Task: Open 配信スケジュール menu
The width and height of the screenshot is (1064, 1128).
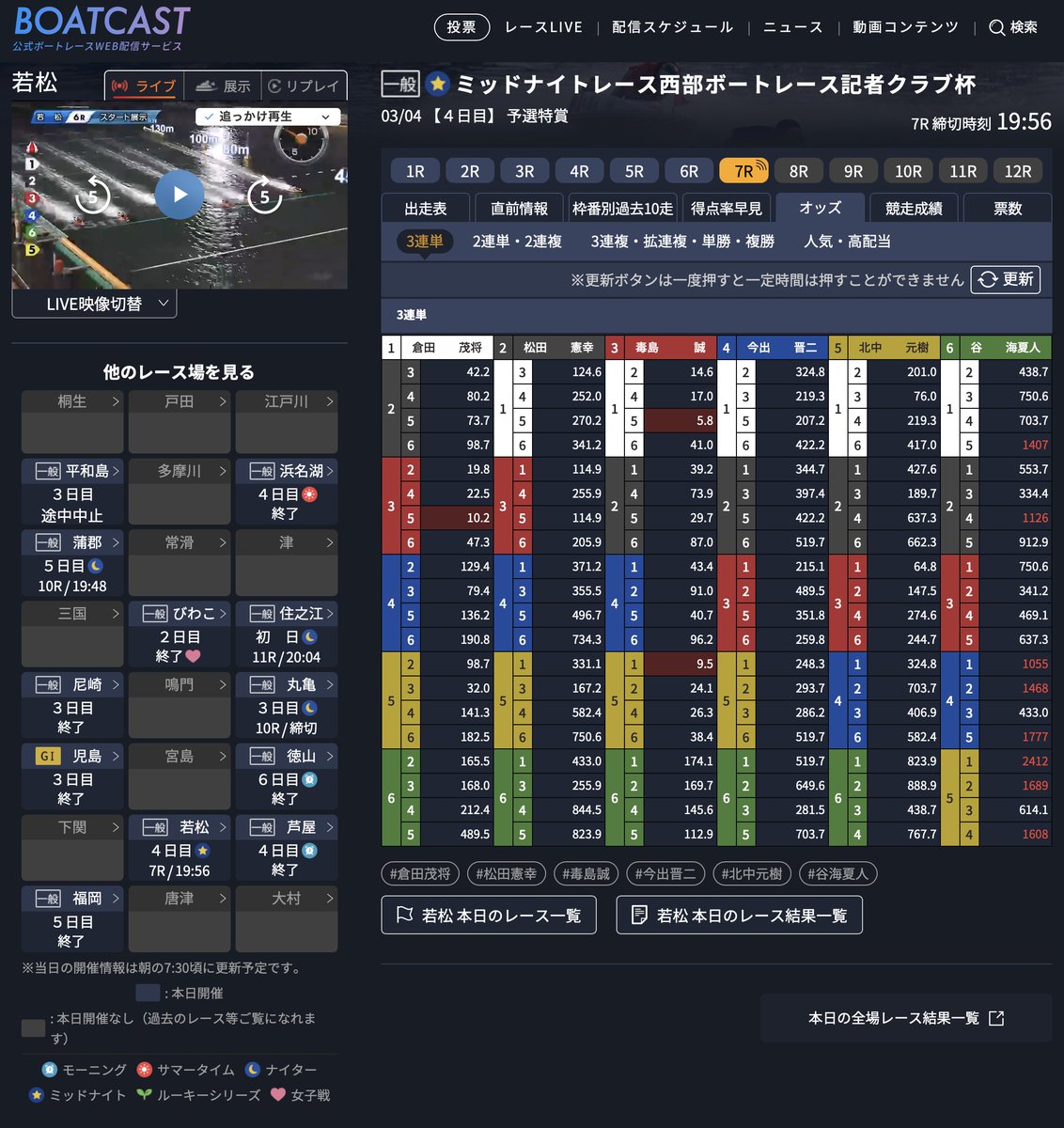Action: point(673,27)
